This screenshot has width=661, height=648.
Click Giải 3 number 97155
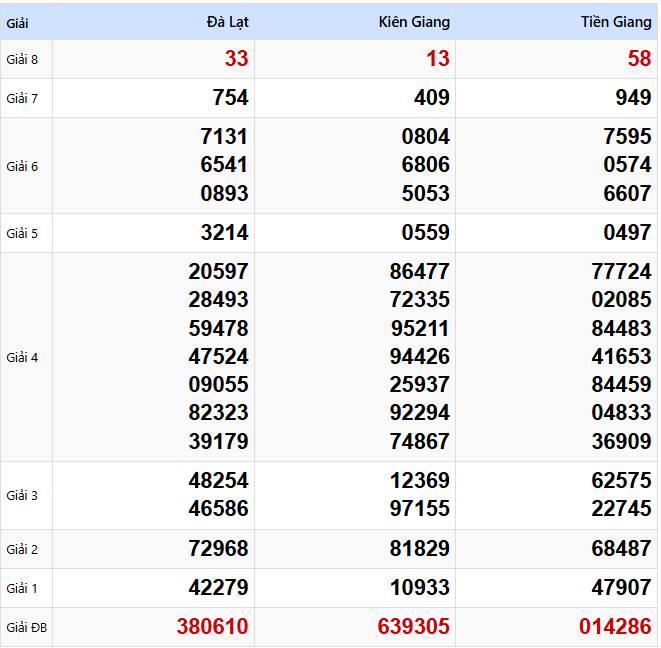coord(420,508)
